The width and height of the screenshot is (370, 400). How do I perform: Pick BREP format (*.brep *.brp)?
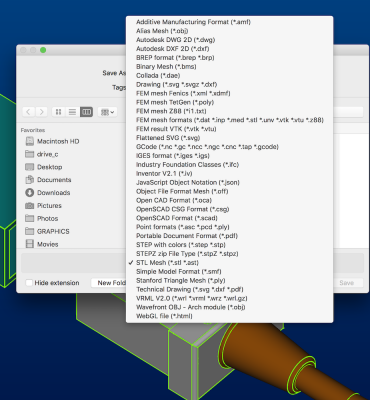(229, 58)
